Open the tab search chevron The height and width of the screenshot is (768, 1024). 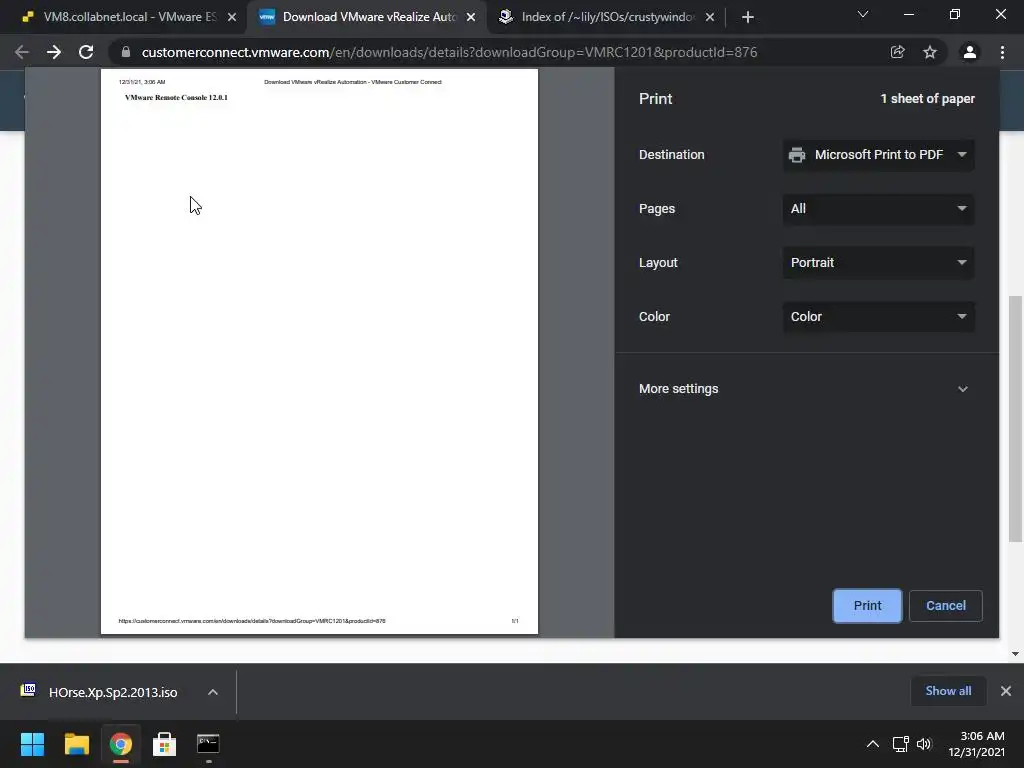click(863, 14)
